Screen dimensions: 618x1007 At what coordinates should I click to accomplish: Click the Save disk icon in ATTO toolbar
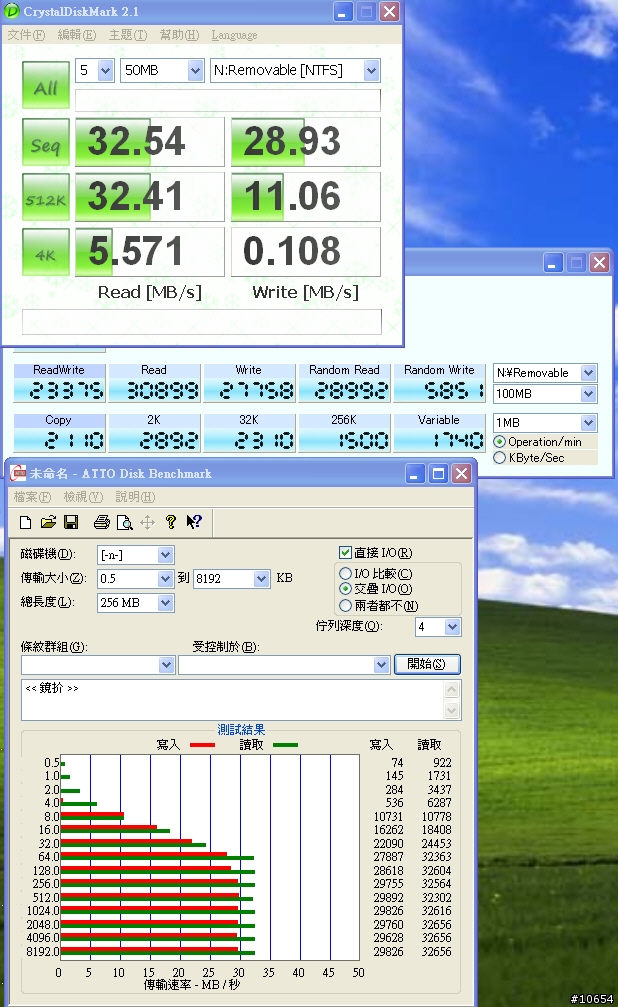point(71,522)
